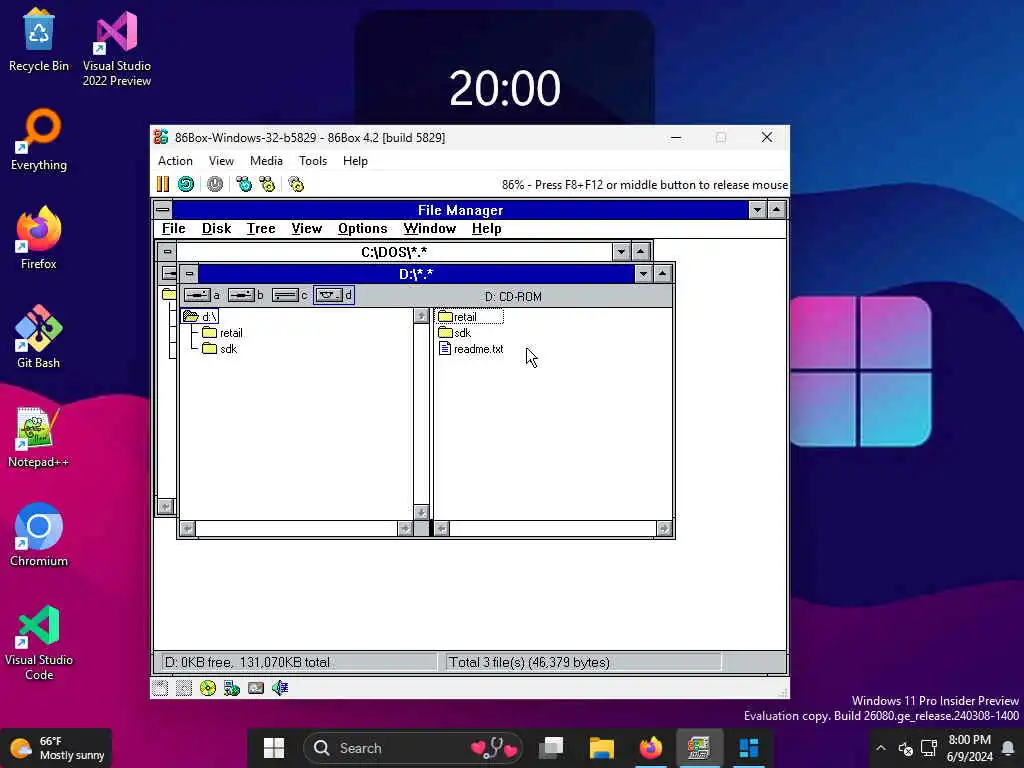Minimize File Manager with the down arrow

758,210
